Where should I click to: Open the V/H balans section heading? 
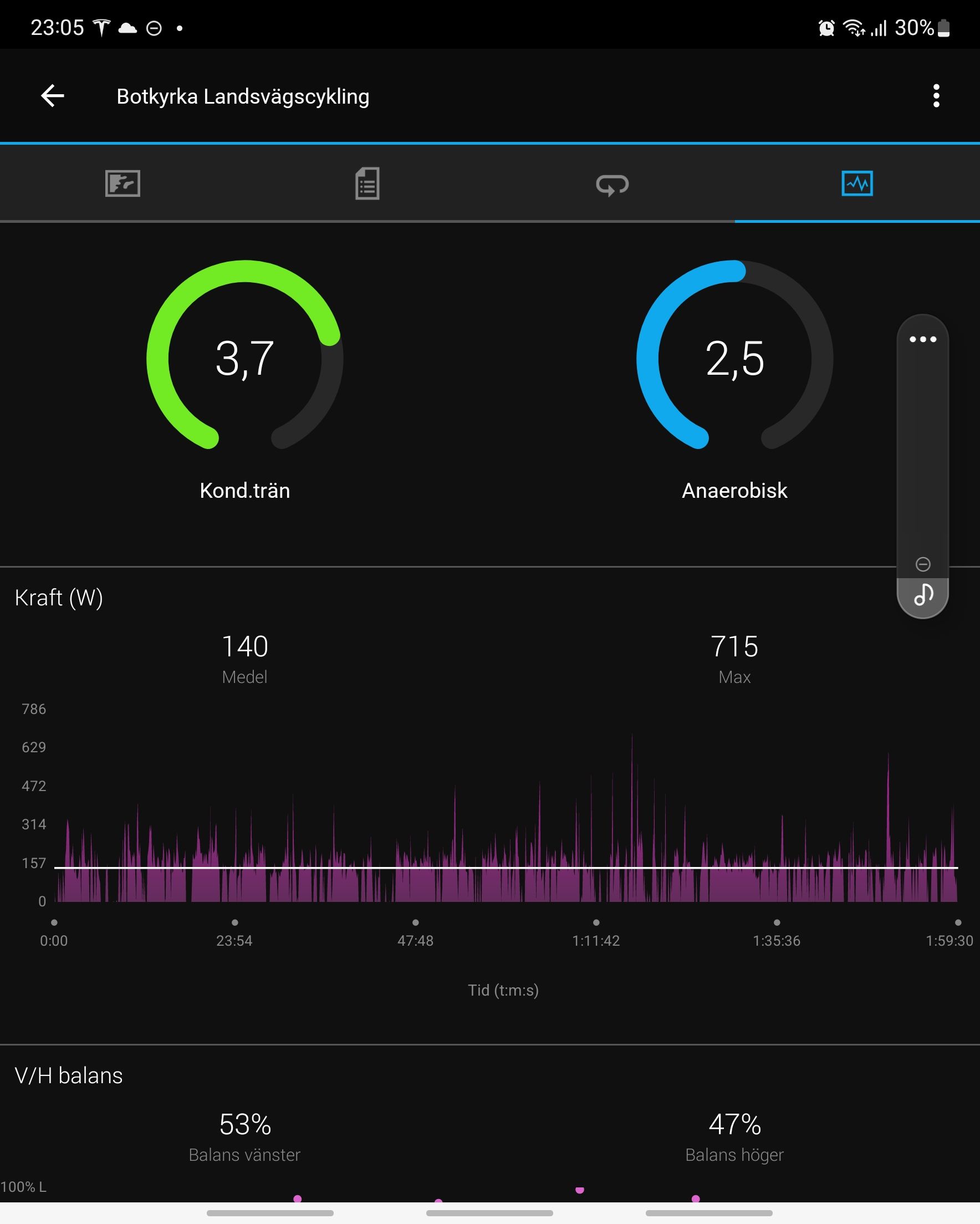tap(69, 1075)
